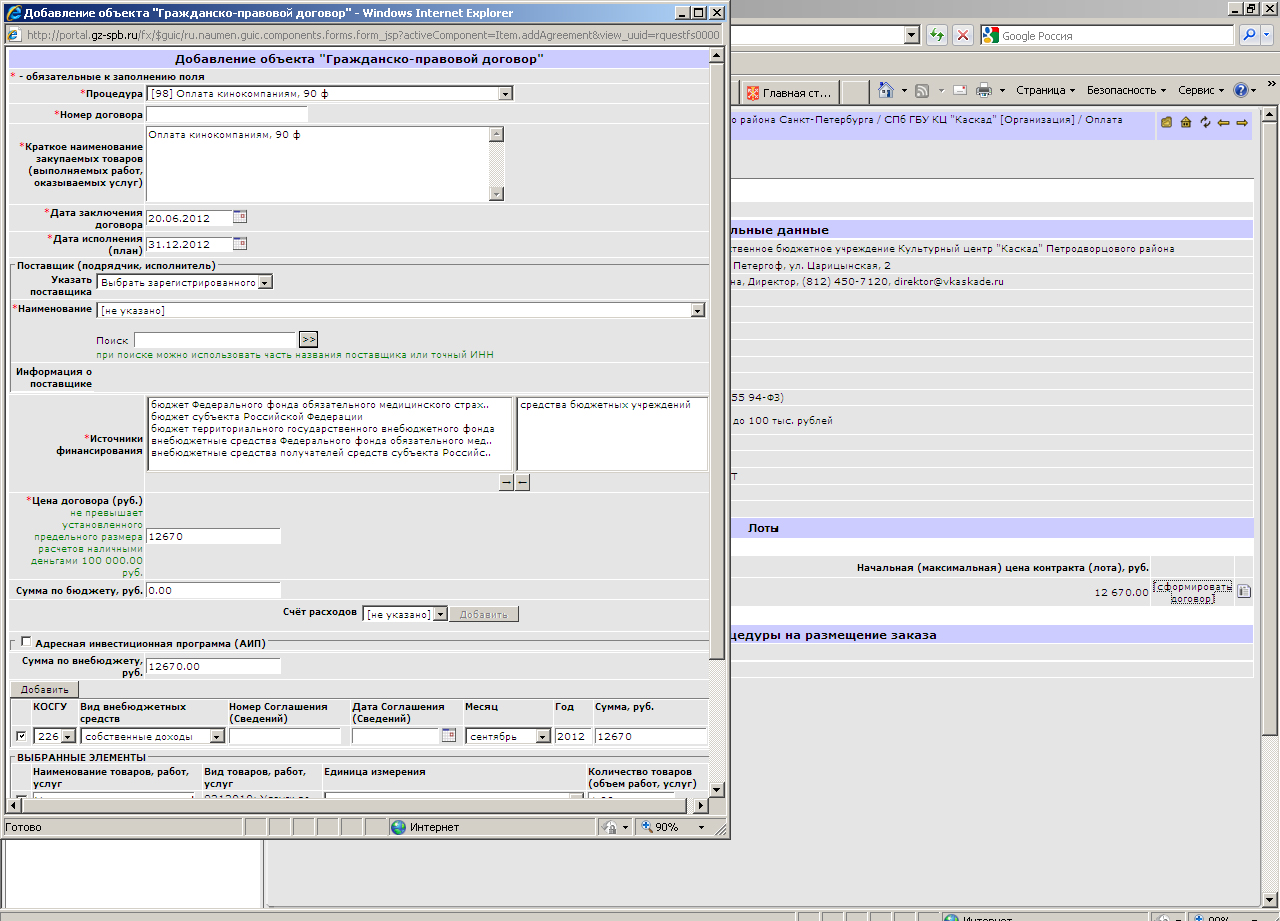Image resolution: width=1280 pixels, height=921 pixels.
Task: Click Номер Соглашения input field
Action: pyautogui.click(x=285, y=736)
